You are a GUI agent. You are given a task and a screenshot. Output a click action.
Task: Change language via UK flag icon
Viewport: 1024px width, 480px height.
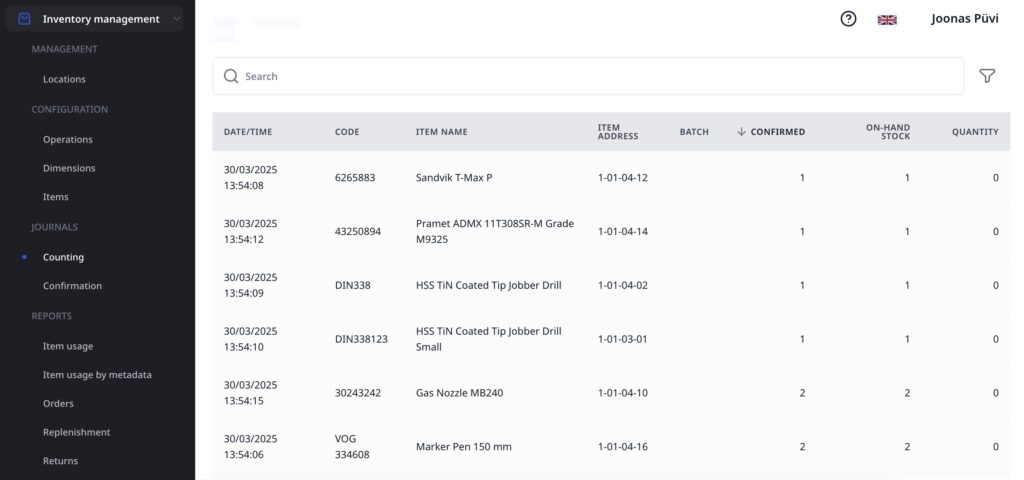887,20
